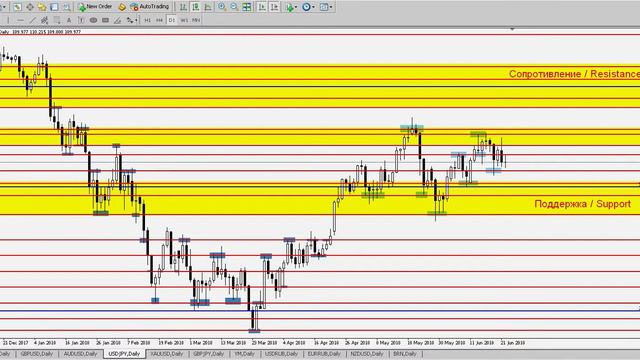Open the AUDUSD,Daily chart tab
640x360 pixels.
click(80, 354)
